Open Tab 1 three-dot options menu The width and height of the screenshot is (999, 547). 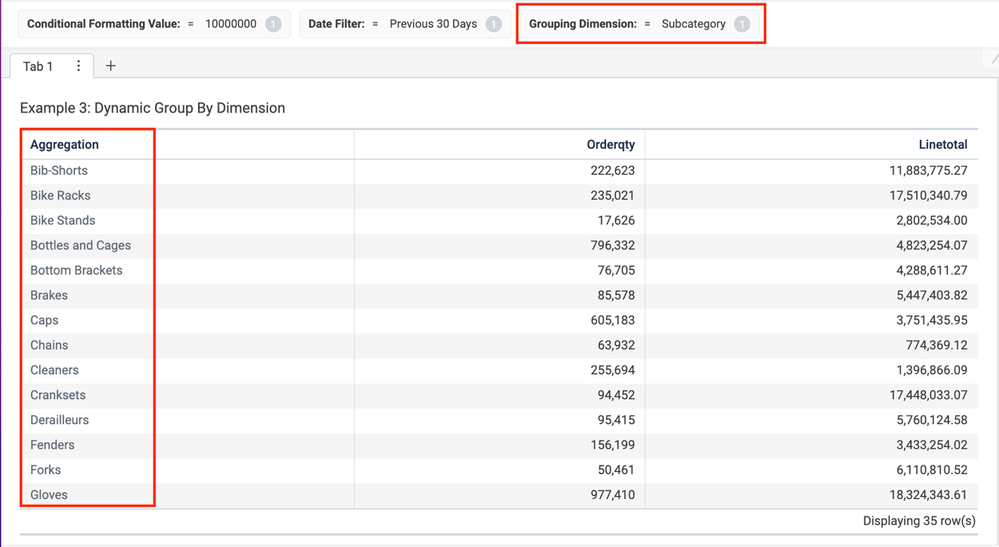point(78,66)
